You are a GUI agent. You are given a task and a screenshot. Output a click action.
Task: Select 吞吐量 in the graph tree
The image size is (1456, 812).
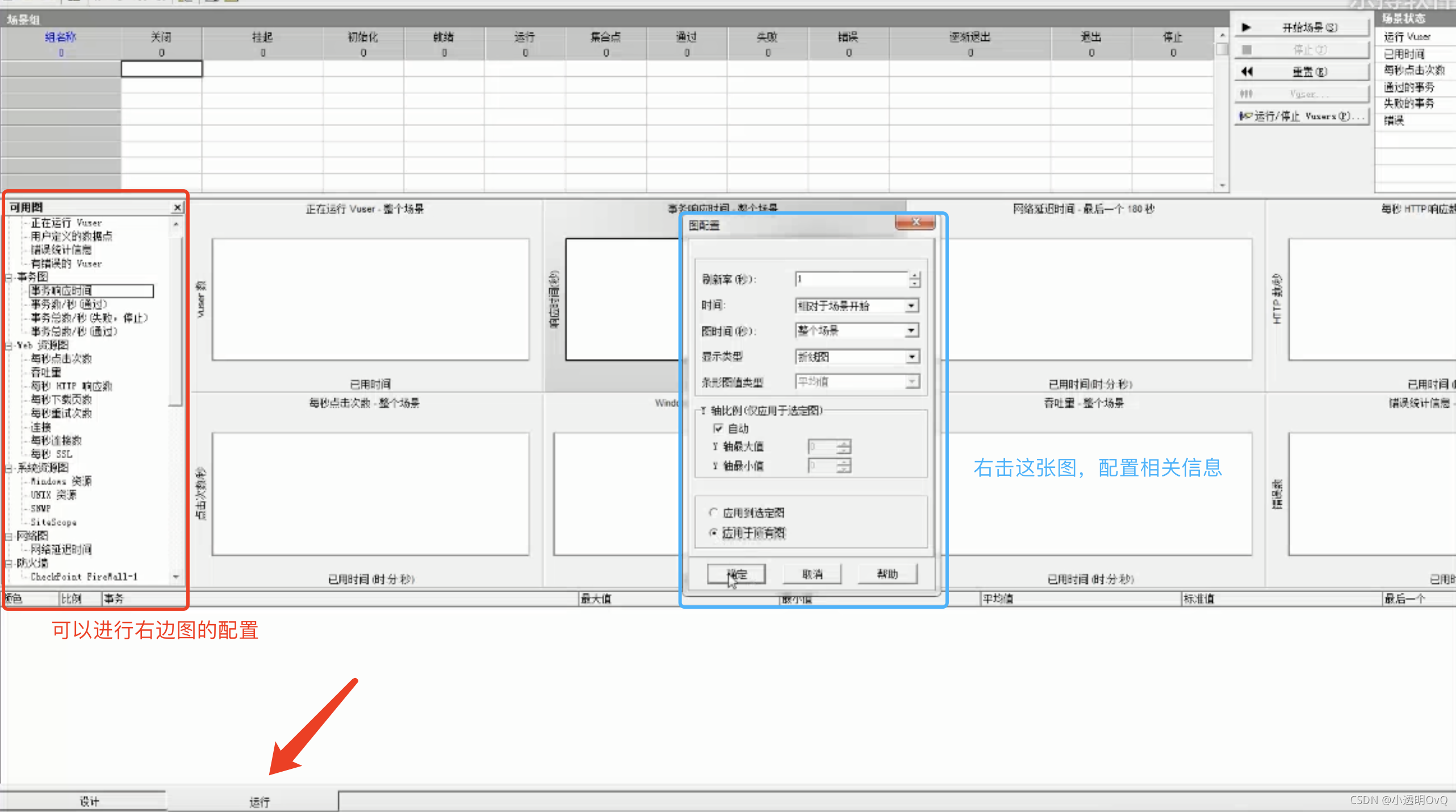45,372
